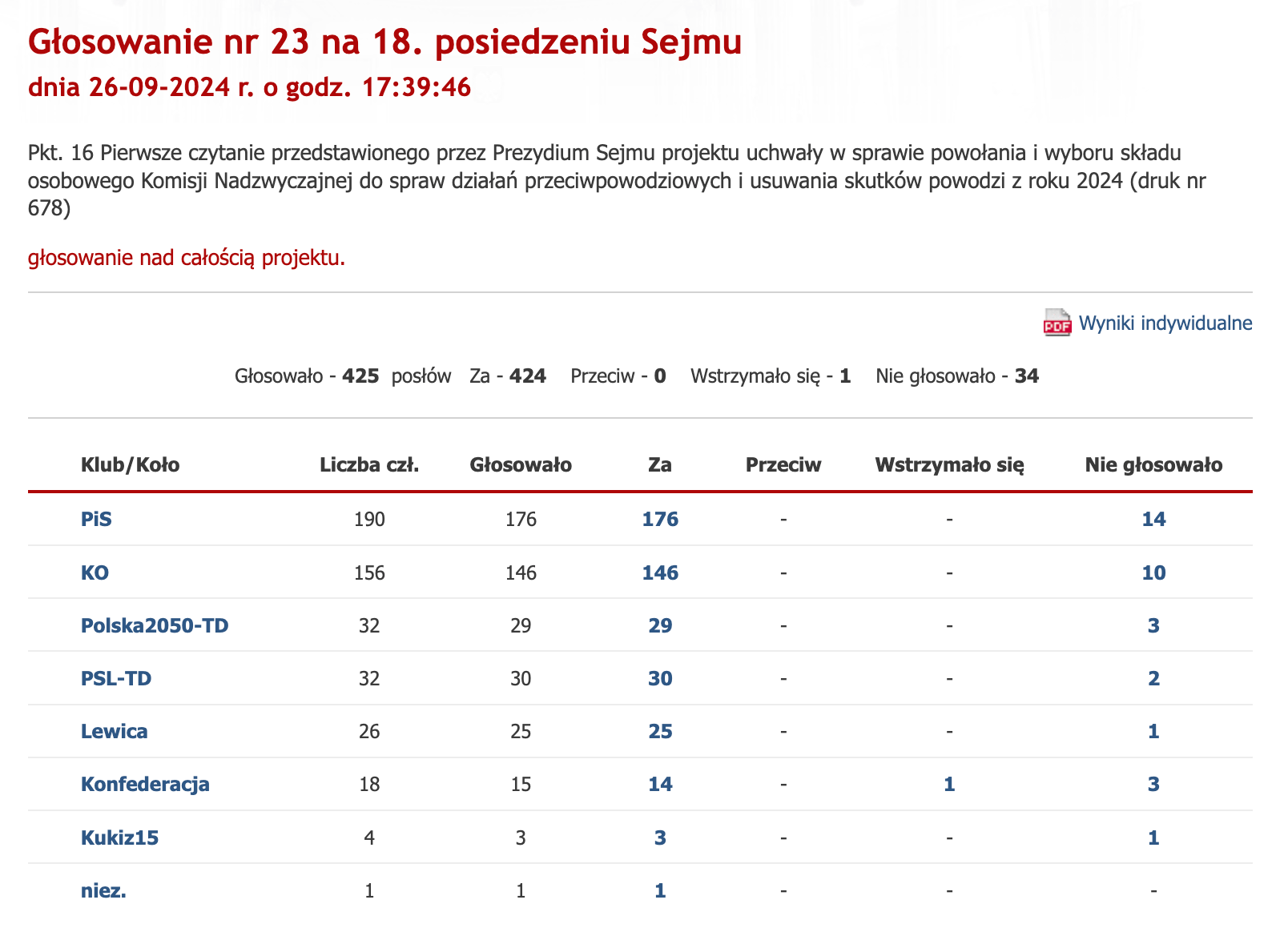
Task: Click Konfederacja not voting count 3
Action: [1153, 784]
